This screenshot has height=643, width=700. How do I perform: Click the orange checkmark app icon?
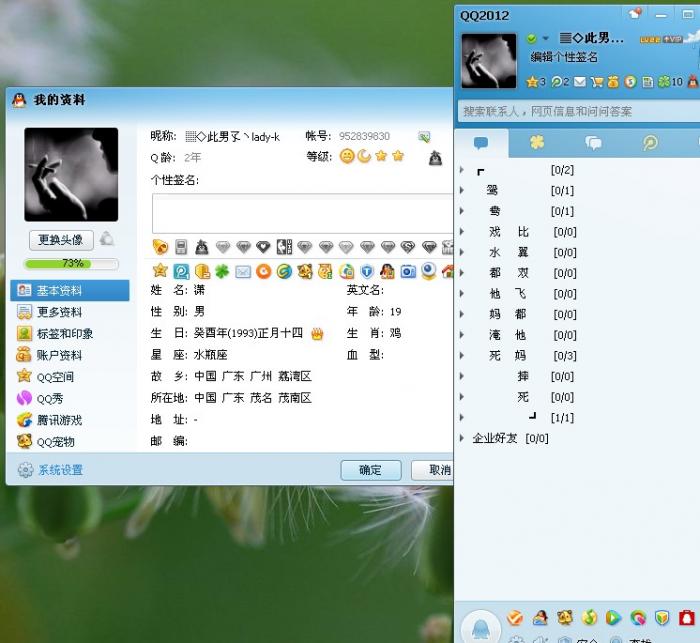coord(515,618)
